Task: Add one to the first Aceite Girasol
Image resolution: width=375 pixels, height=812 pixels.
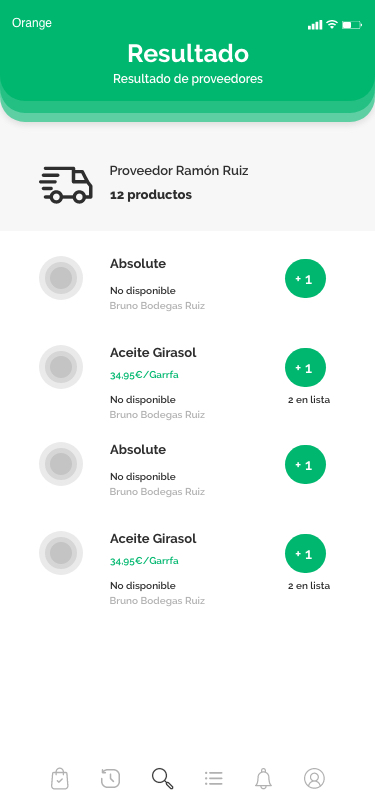Action: pos(306,368)
